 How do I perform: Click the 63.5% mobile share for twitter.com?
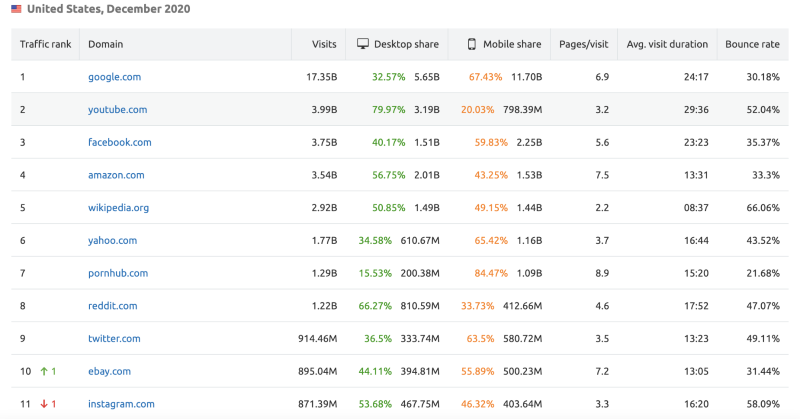coord(480,338)
